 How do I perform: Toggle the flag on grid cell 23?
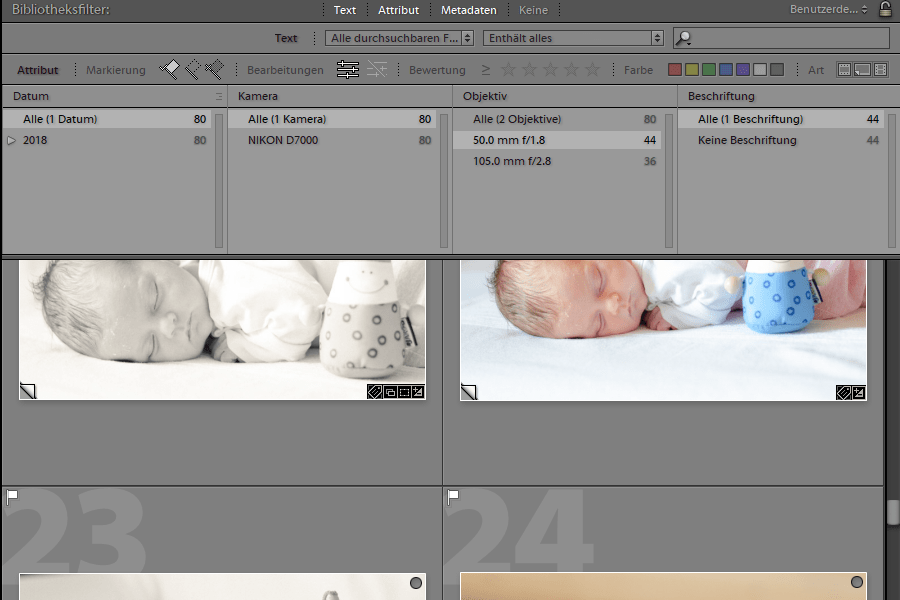pyautogui.click(x=13, y=495)
